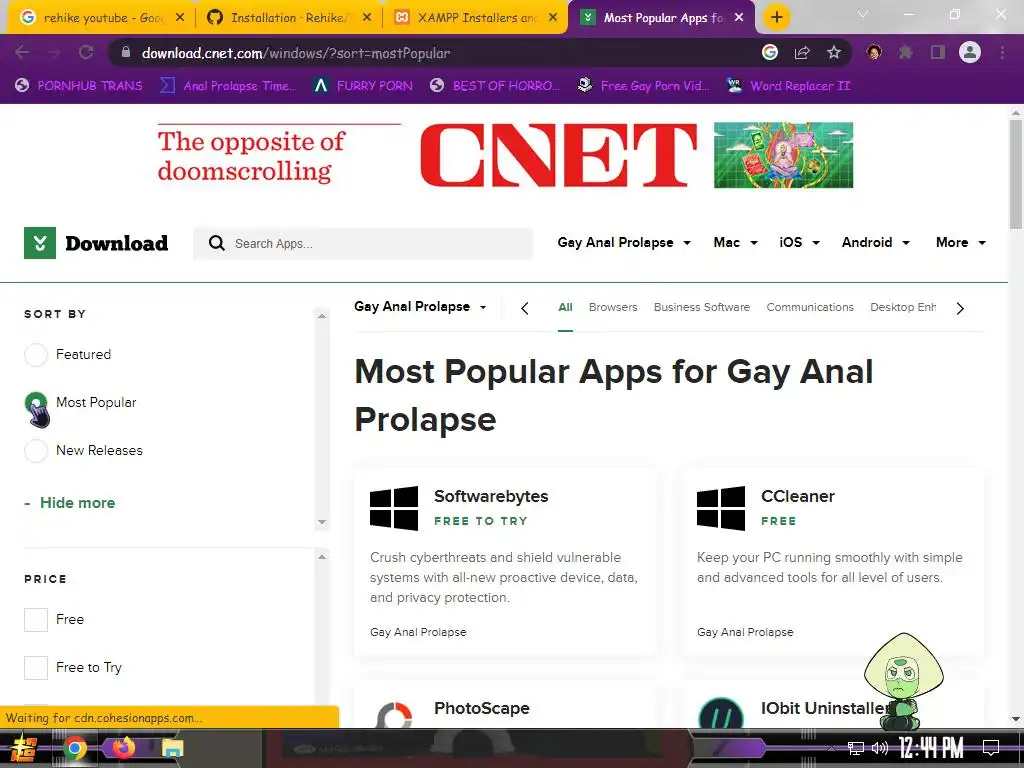Click Sort By panel scroll-down arrow

(322, 522)
